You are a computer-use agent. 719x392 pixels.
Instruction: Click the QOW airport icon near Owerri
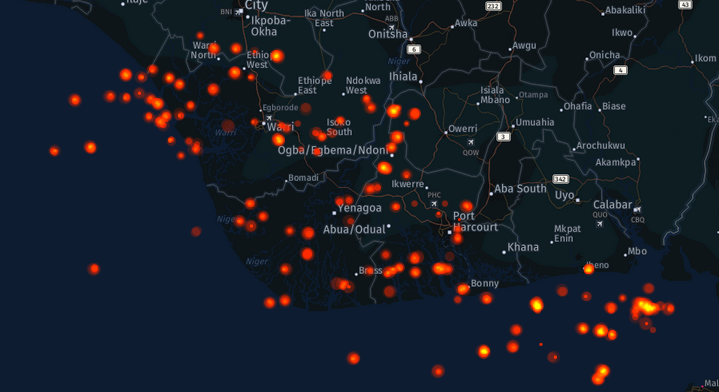click(470, 143)
